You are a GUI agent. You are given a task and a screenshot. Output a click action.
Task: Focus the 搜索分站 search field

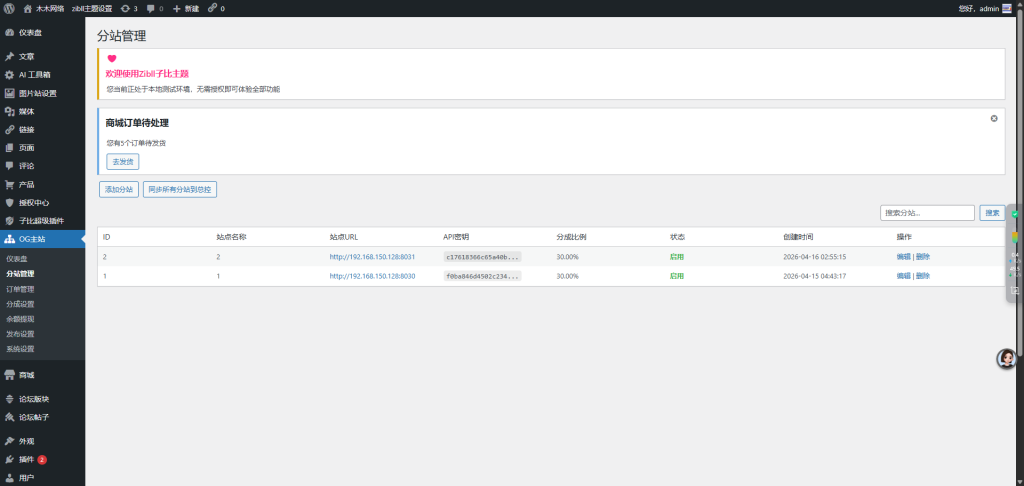click(927, 213)
